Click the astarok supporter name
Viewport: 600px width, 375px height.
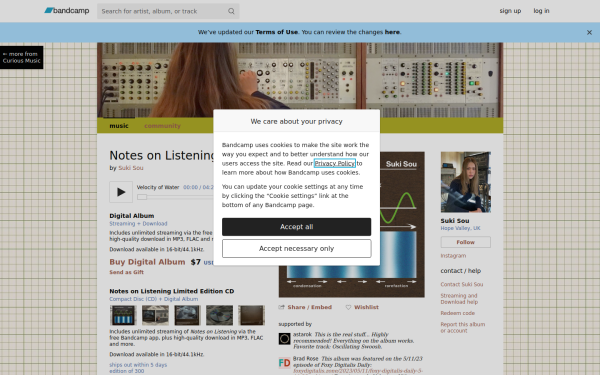[302, 334]
